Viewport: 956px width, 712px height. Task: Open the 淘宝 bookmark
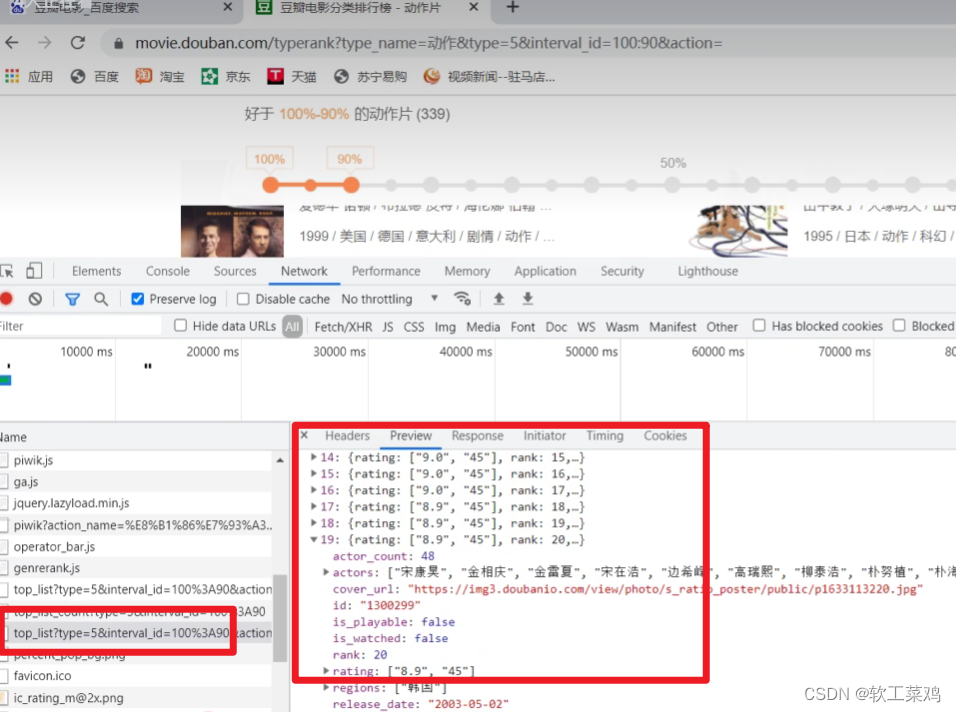tap(160, 76)
